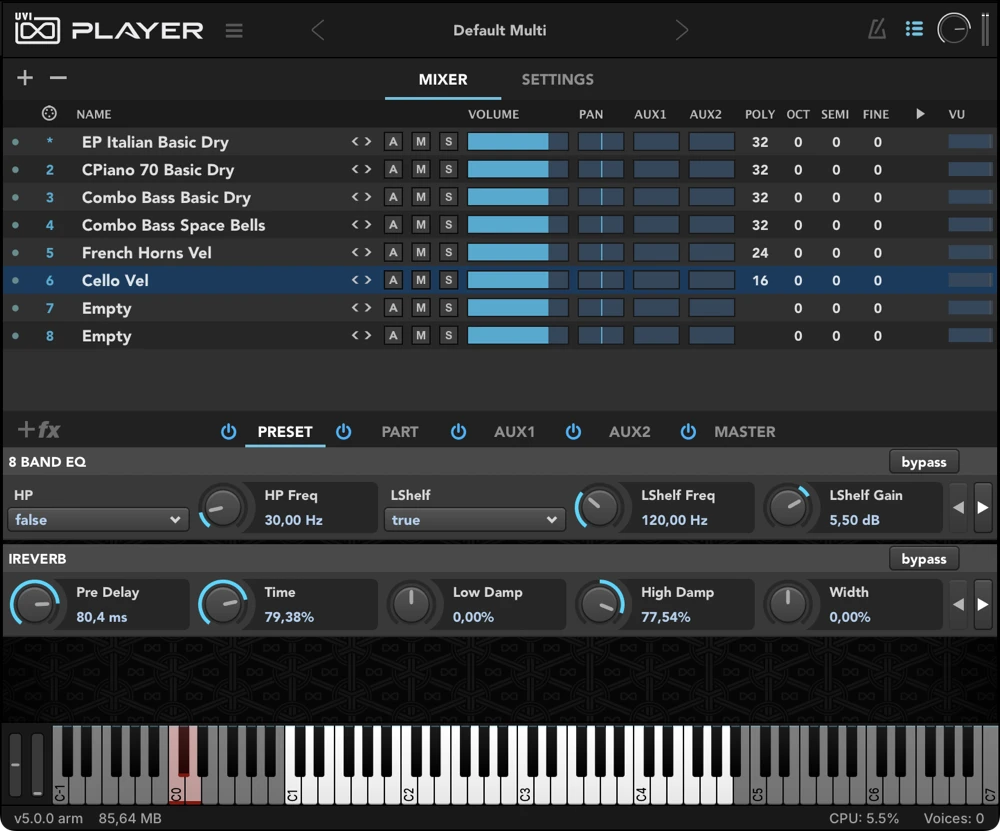Viewport: 1000px width, 831px height.
Task: Click the C3 key on keyboard
Action: [x=525, y=783]
